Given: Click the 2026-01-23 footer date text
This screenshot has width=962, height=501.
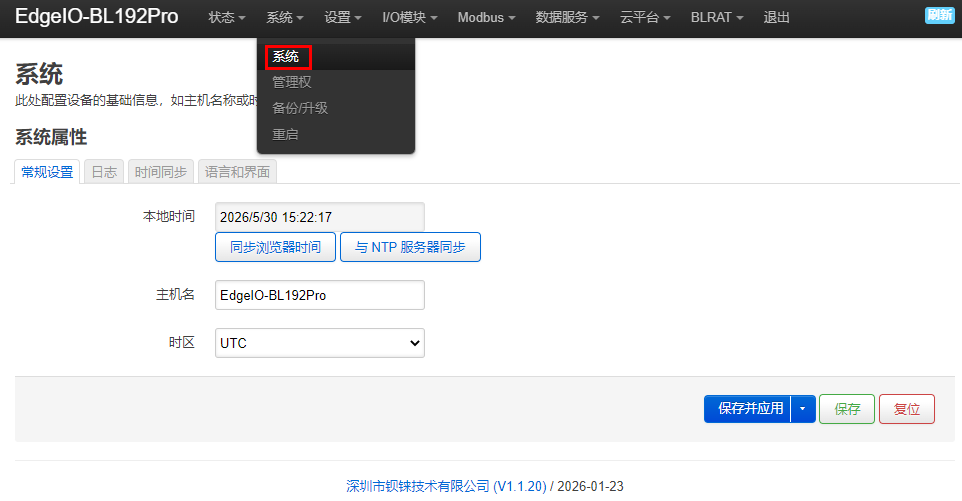Looking at the screenshot, I should pyautogui.click(x=590, y=486).
